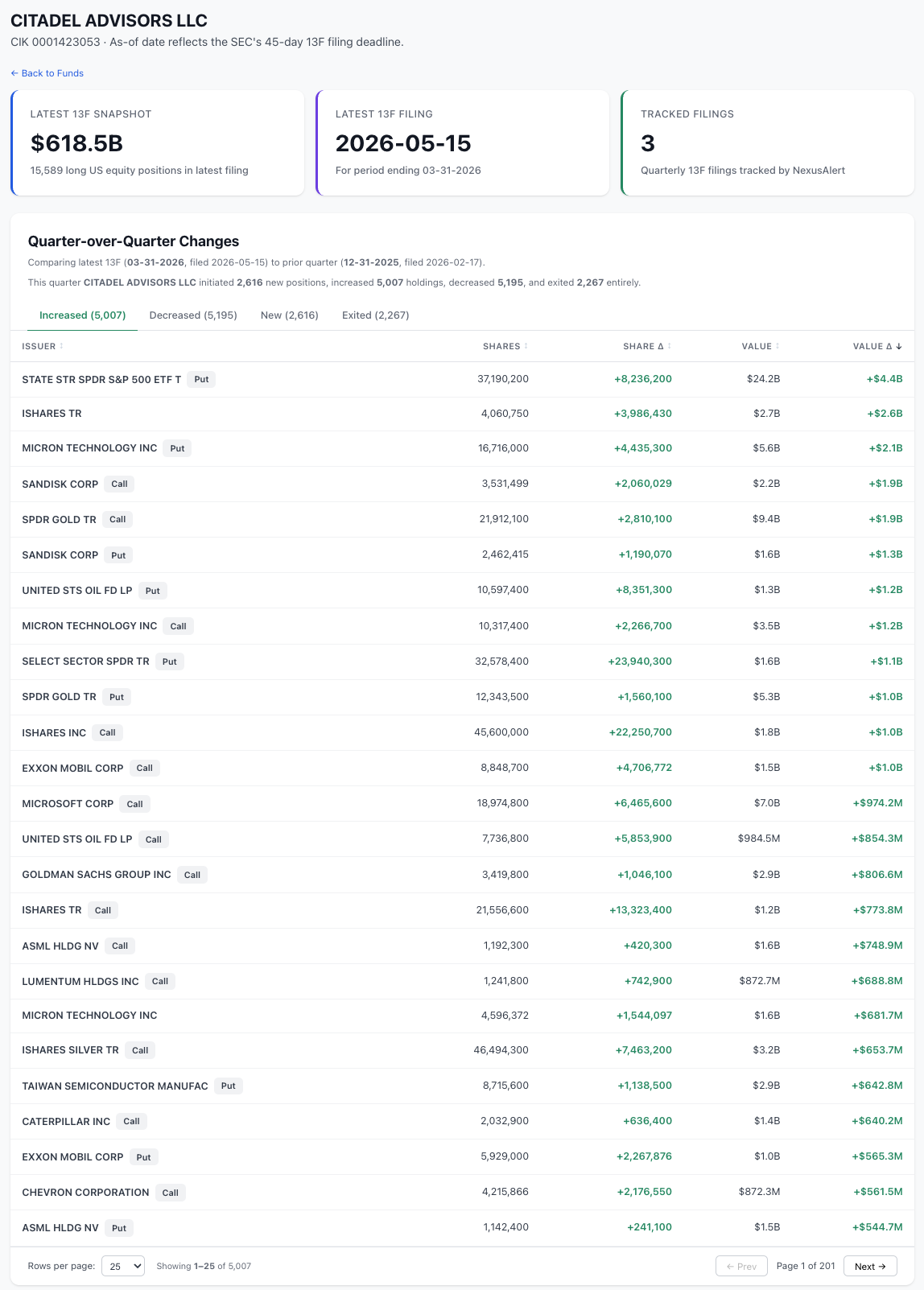Click the Call badge on CHEVRON CORPORATION row
The height and width of the screenshot is (1290, 924).
tap(171, 1192)
